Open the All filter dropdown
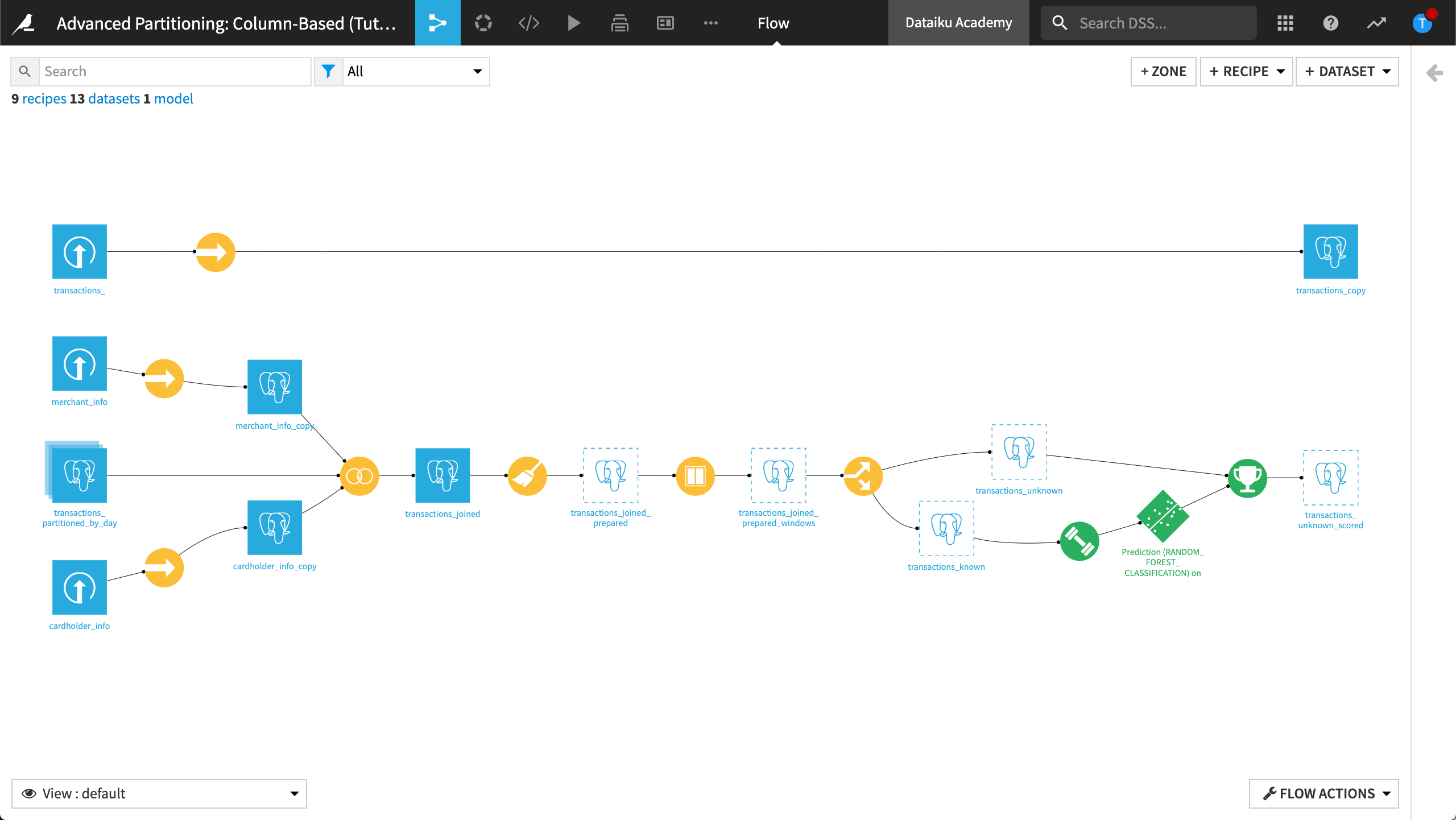 tap(416, 71)
